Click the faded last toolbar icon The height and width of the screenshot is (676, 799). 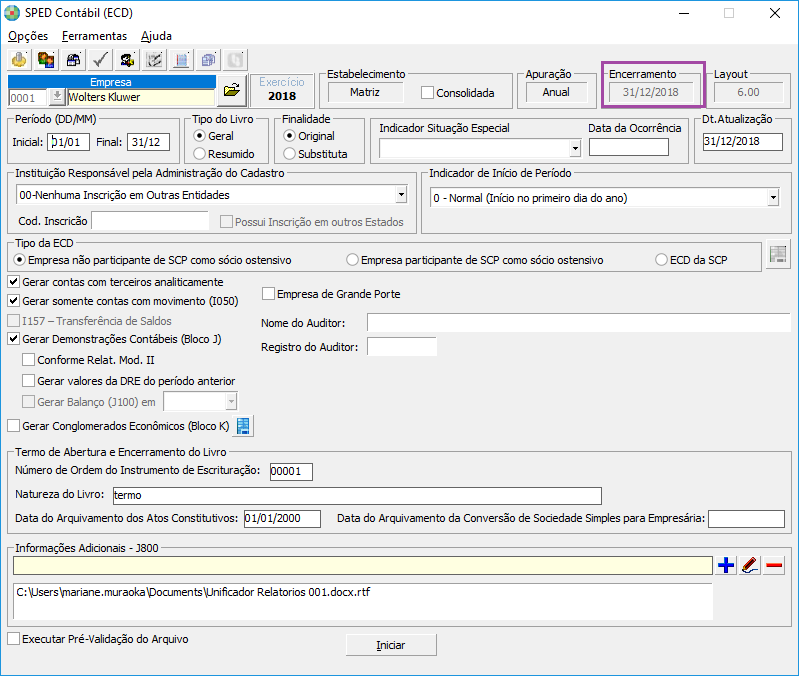[x=235, y=60]
